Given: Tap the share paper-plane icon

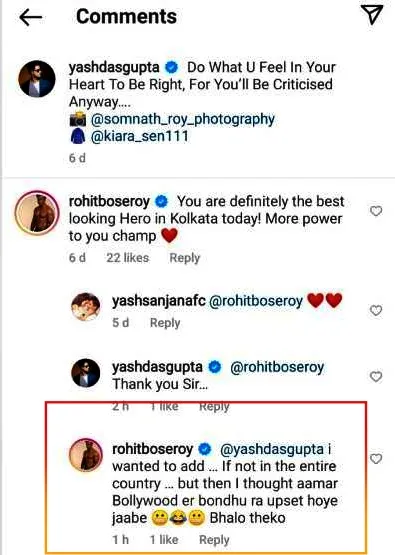Looking at the screenshot, I should [x=372, y=15].
